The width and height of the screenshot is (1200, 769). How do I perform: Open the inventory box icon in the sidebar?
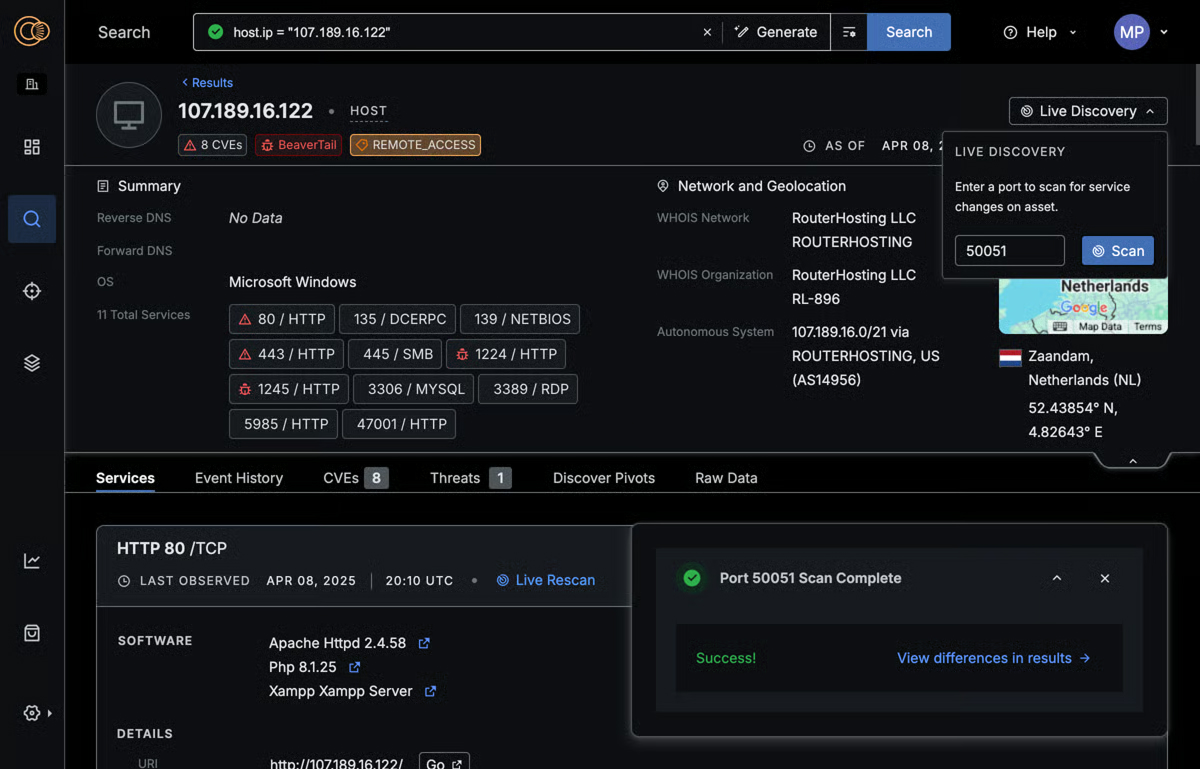[31, 633]
